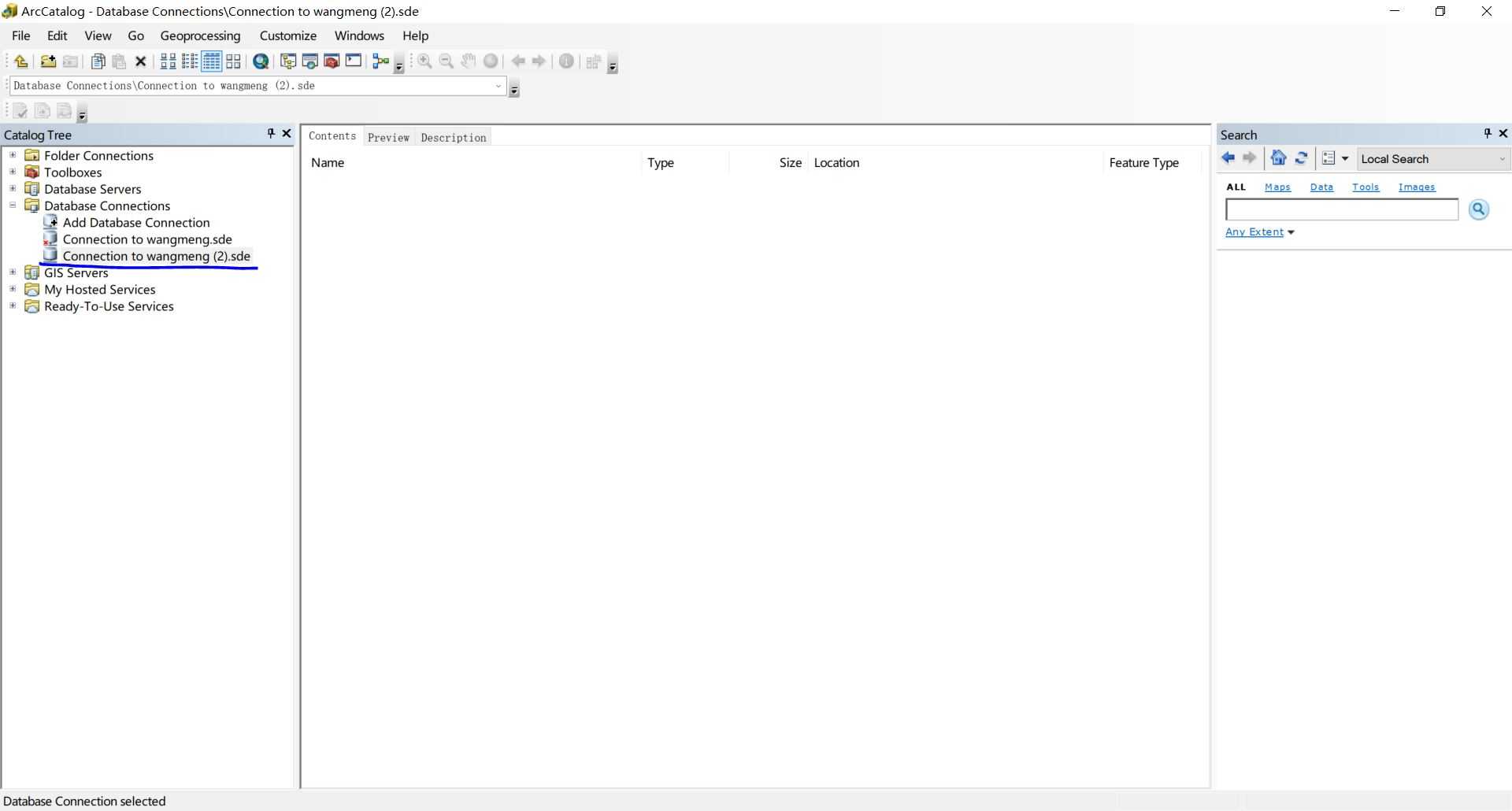This screenshot has height=811, width=1512.
Task: Click the Search panel back arrow
Action: [1228, 158]
